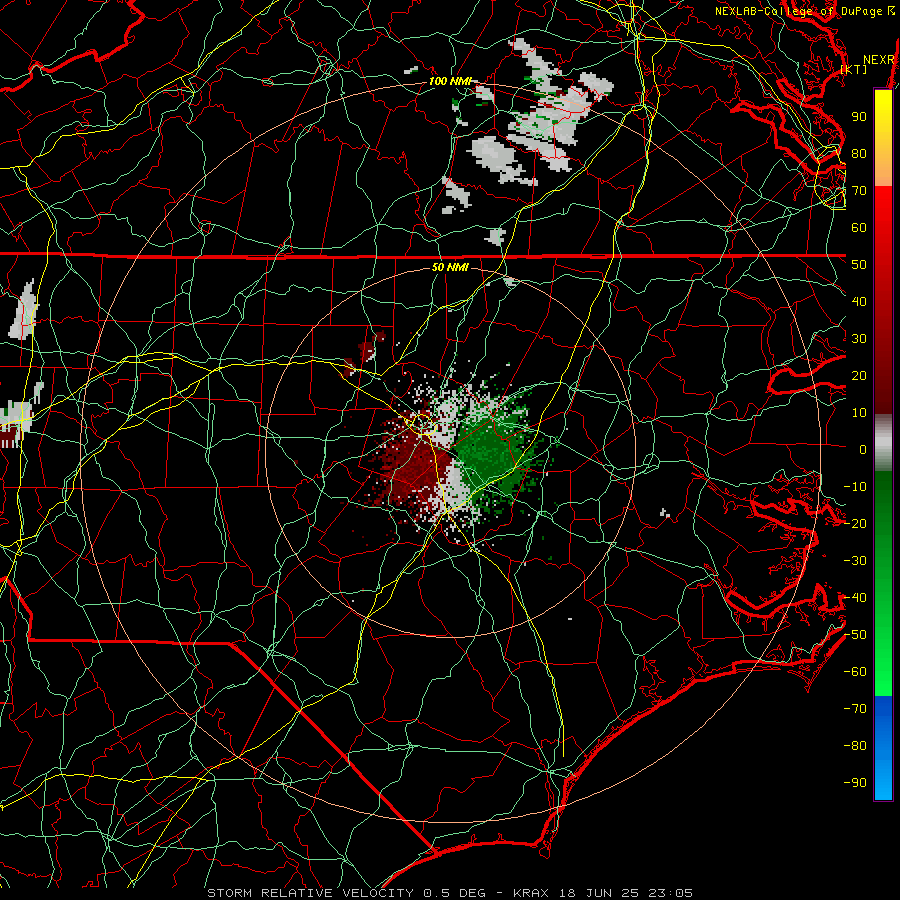Click the -40 scale value
Viewport: 900px width, 900px height.
(x=855, y=598)
